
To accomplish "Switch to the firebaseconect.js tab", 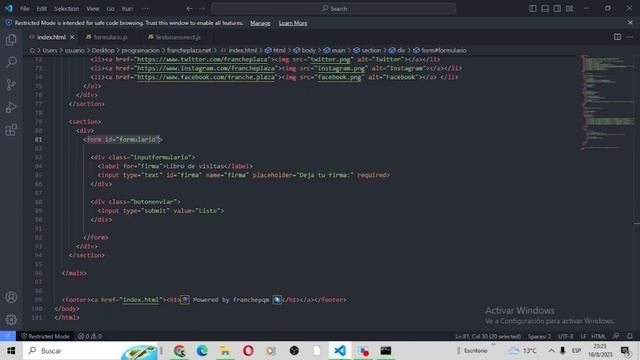I will [x=178, y=37].
